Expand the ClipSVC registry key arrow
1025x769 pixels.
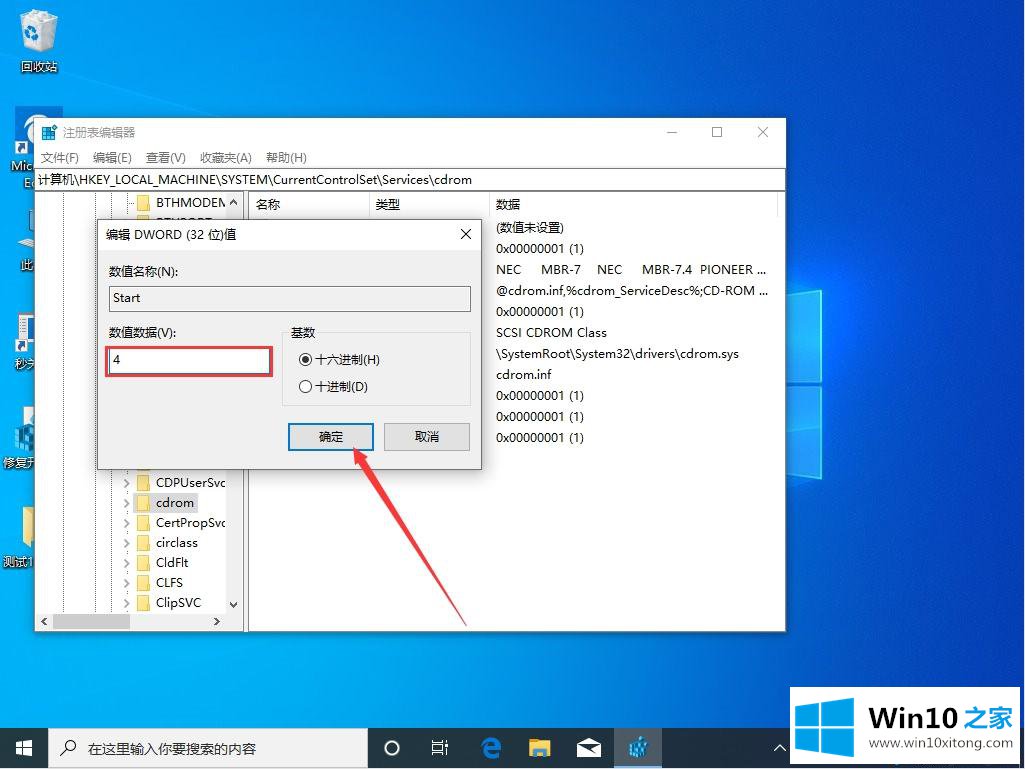click(126, 603)
